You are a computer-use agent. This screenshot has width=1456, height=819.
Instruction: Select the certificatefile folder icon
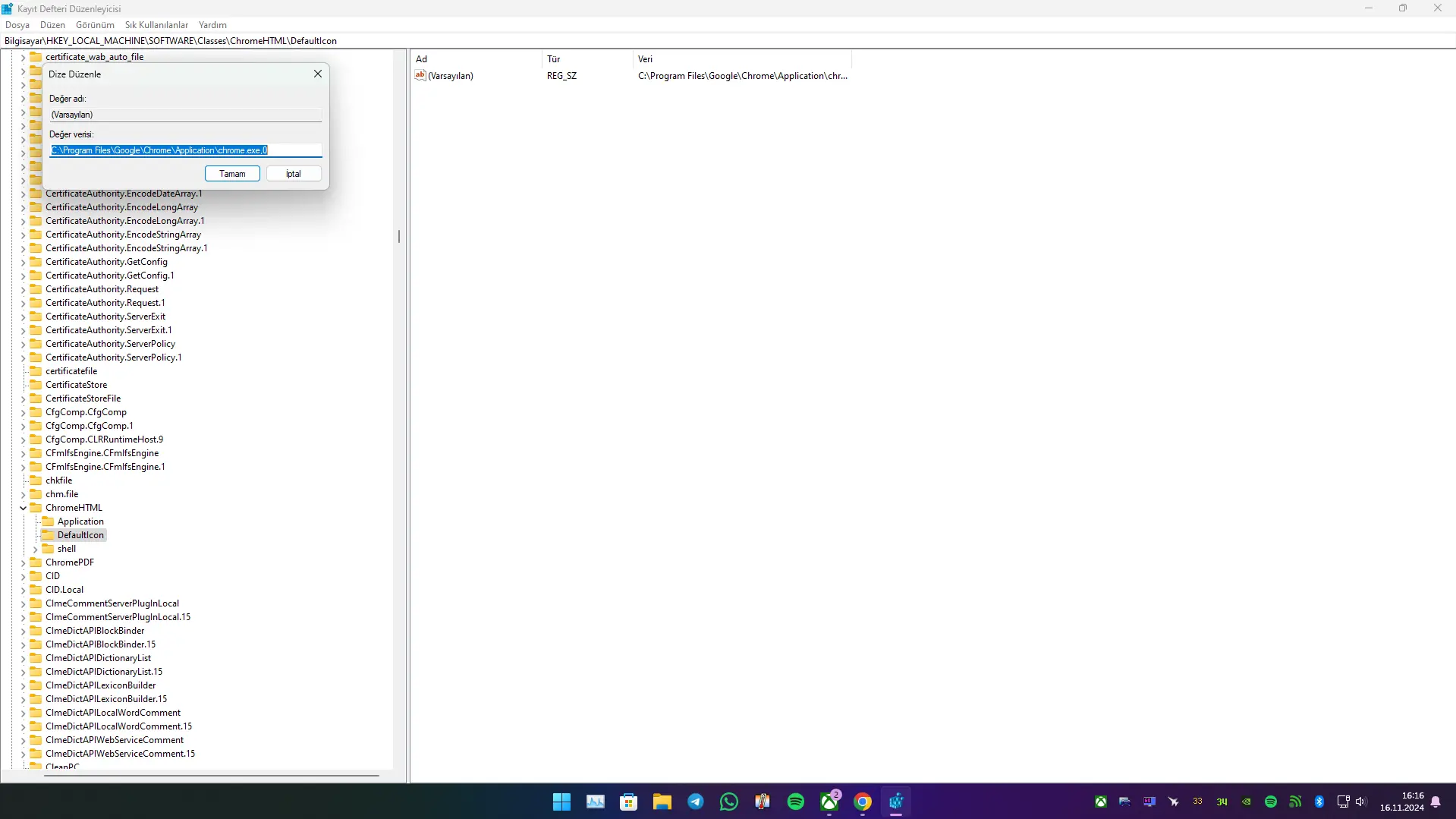tap(36, 371)
